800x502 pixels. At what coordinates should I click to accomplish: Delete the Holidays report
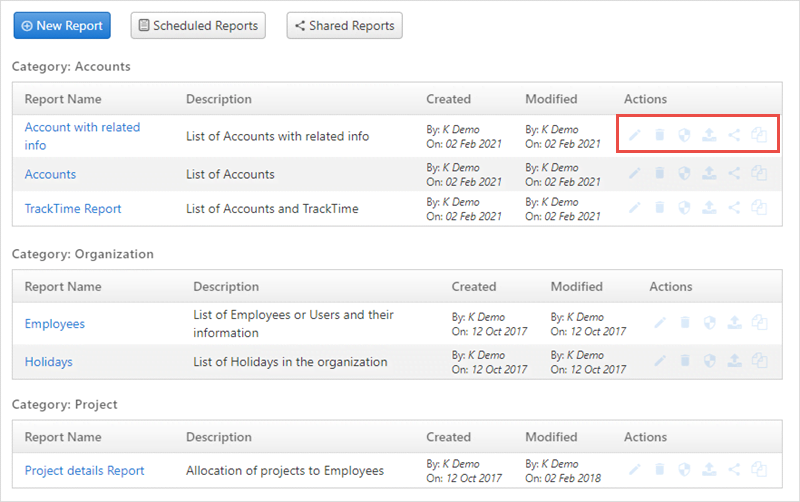(x=685, y=361)
